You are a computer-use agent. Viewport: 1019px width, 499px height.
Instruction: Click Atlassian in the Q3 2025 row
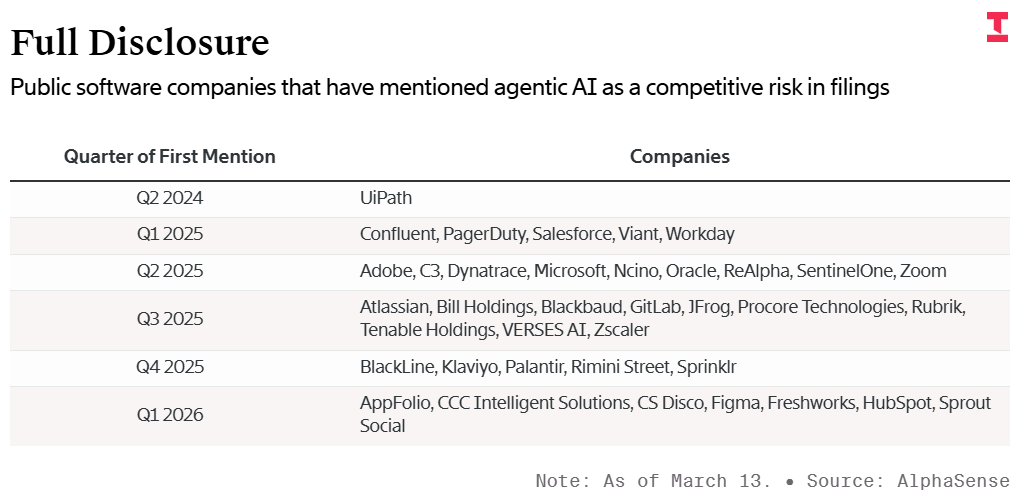[396, 307]
